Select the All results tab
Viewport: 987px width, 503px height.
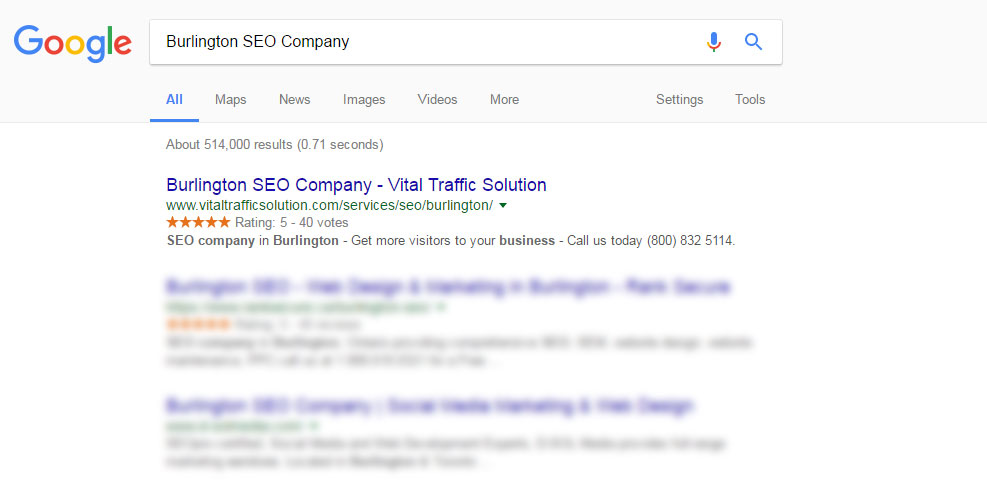[174, 99]
